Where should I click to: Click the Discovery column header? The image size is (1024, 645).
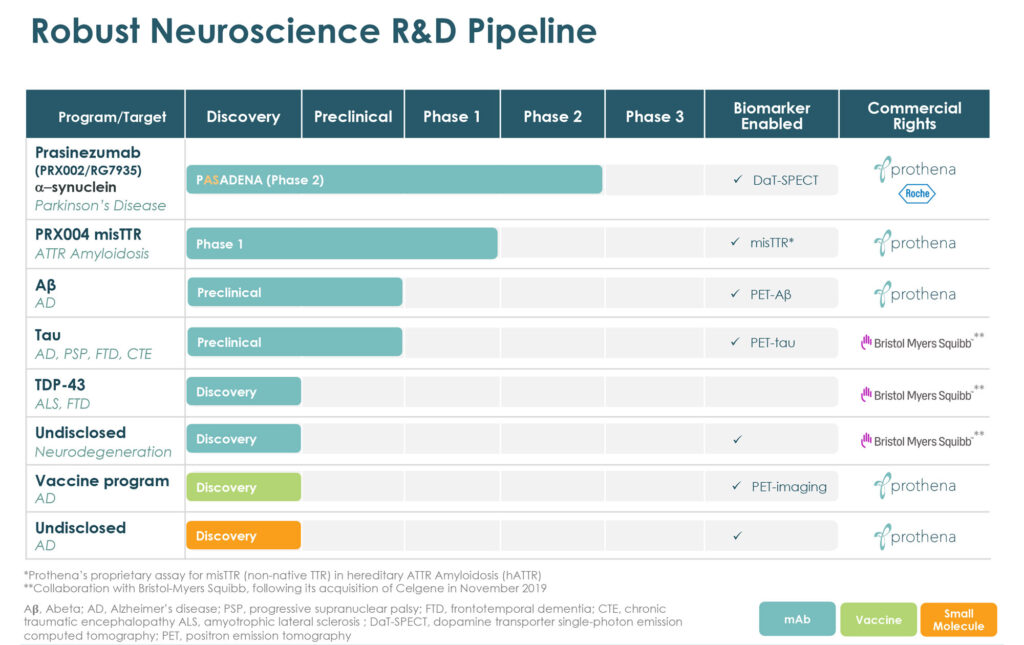tap(243, 114)
